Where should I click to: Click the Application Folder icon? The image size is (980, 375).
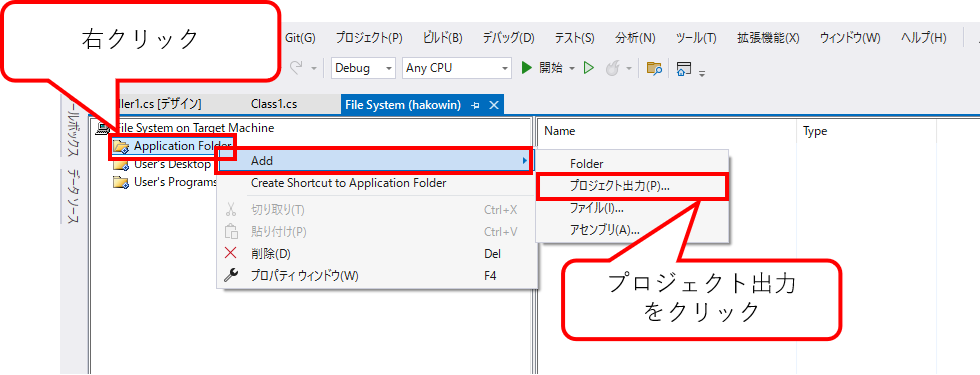121,147
